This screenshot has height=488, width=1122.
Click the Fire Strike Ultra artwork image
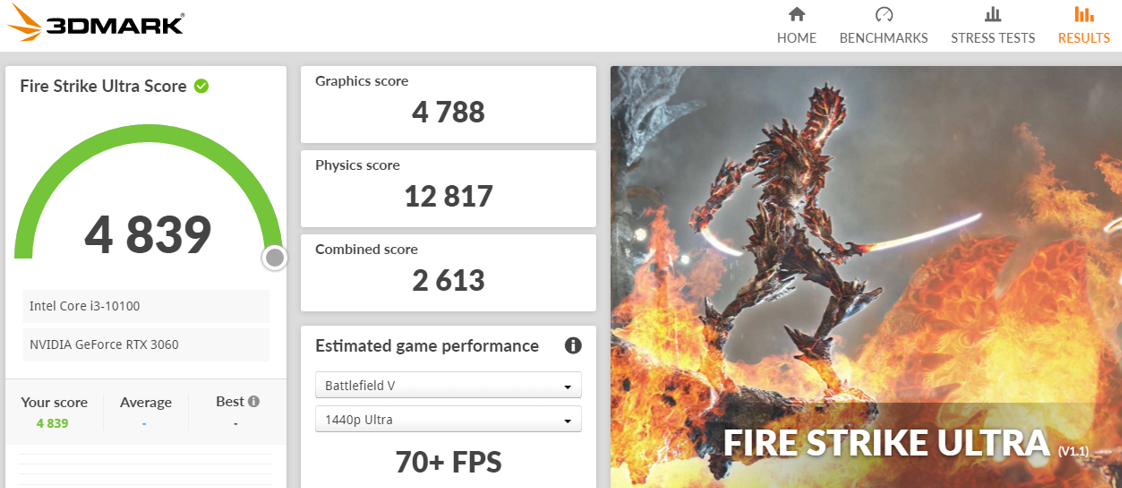(x=866, y=277)
